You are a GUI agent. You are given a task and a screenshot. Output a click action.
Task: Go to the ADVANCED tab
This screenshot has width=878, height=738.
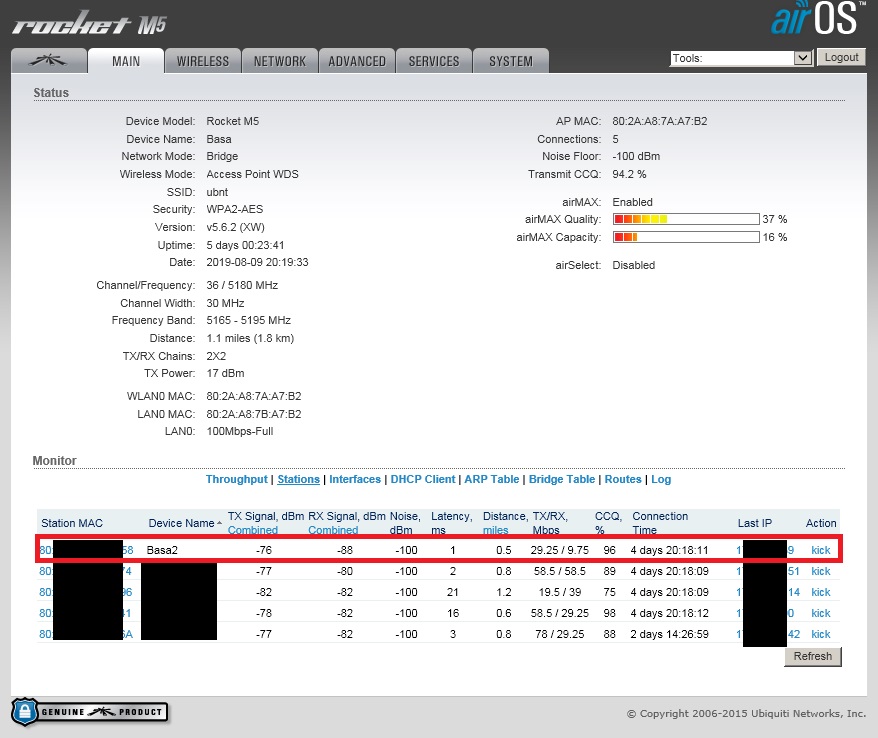coord(357,60)
